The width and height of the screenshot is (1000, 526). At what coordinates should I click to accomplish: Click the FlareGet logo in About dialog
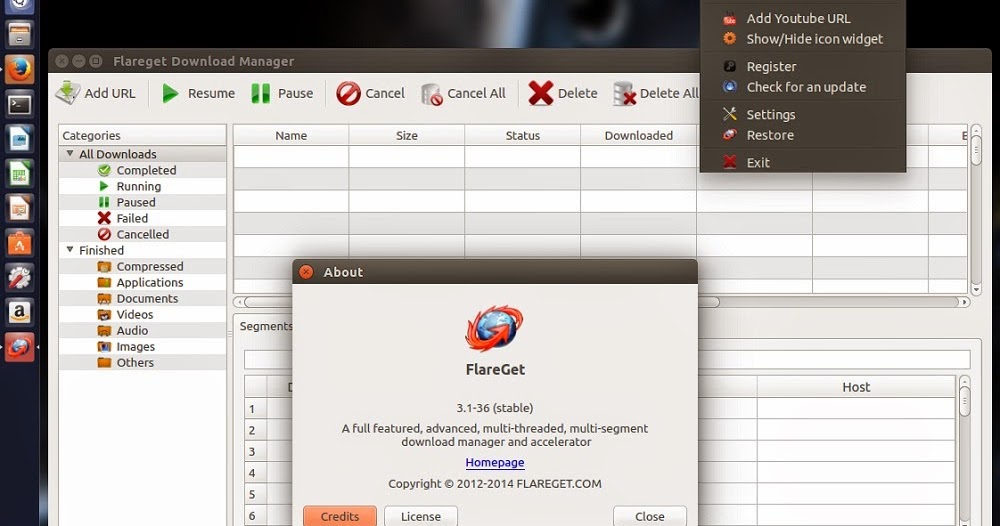click(x=494, y=328)
